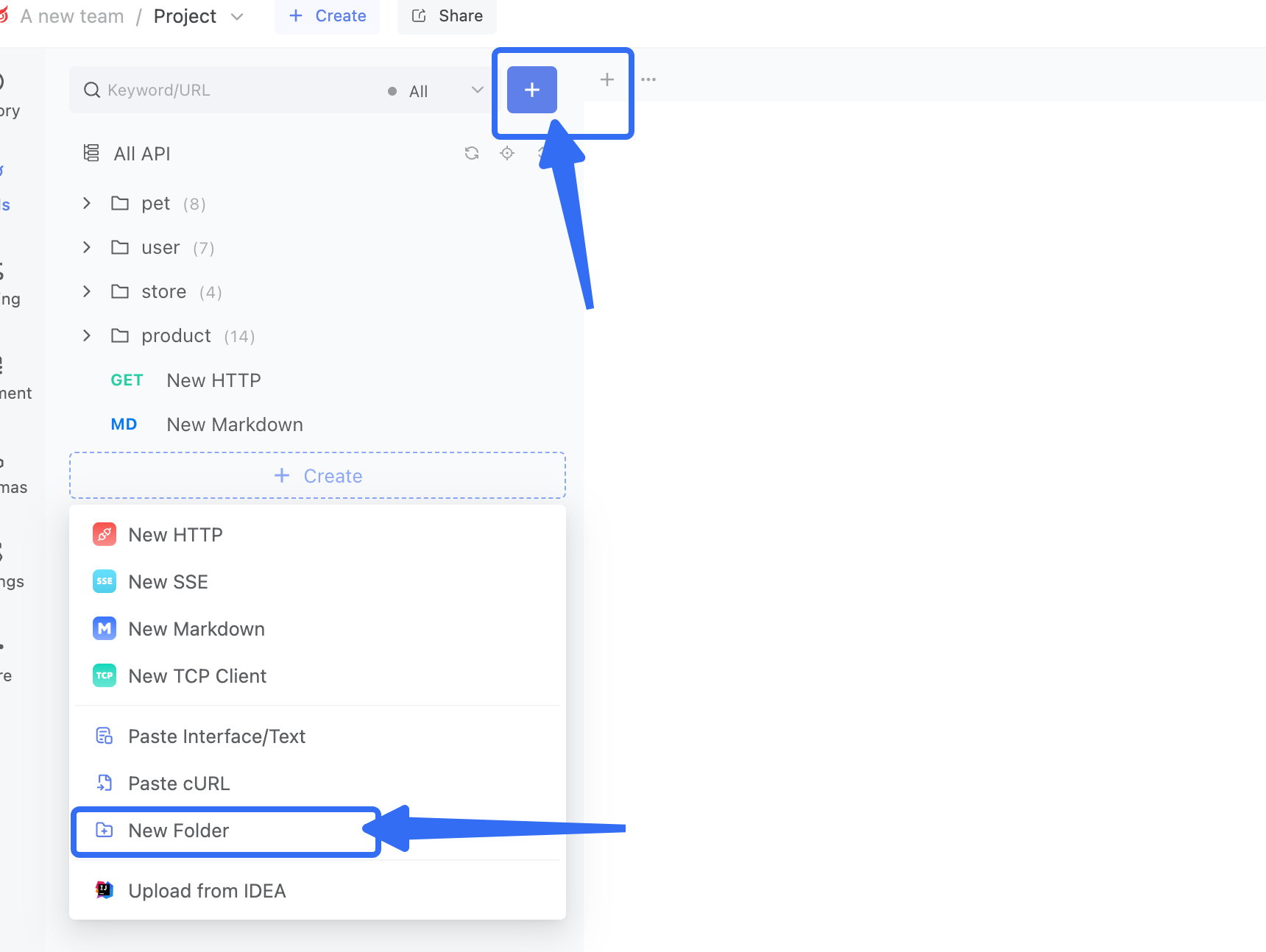The height and width of the screenshot is (952, 1266).
Task: Click the product folder icon
Action: click(120, 335)
